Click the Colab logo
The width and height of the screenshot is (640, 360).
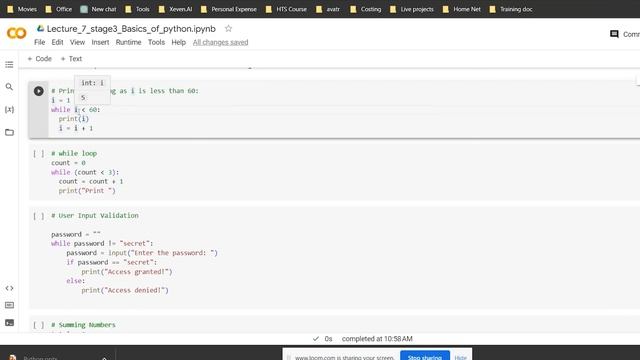17,33
